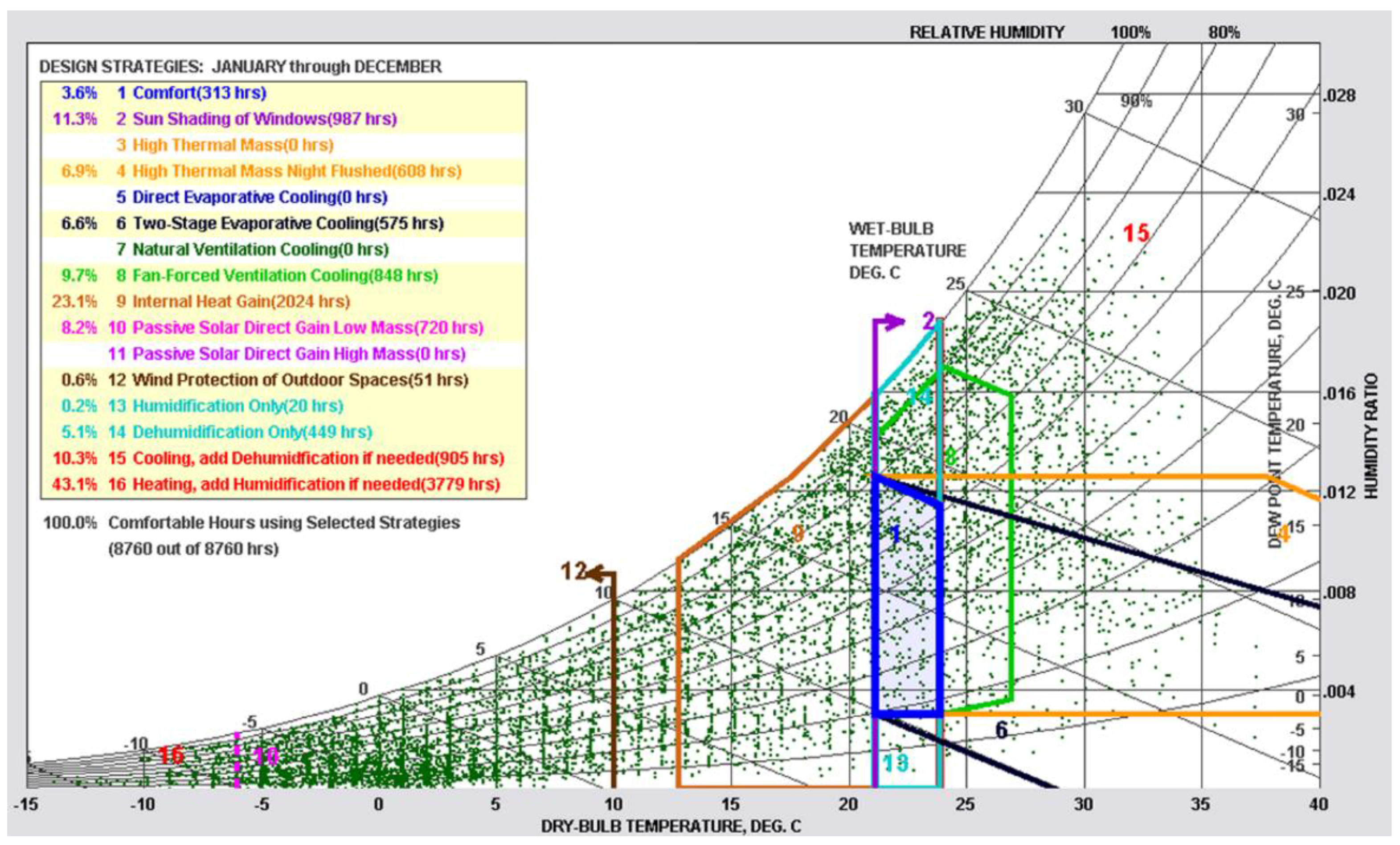Click Fan-Forced Ventilation Cooling entry
Viewport: 1400px width, 845px height.
click(285, 275)
